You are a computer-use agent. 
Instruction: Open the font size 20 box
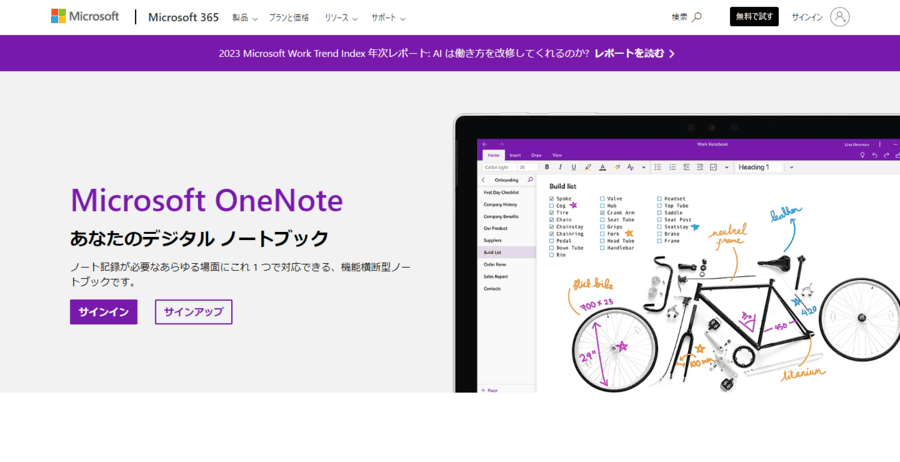click(527, 167)
